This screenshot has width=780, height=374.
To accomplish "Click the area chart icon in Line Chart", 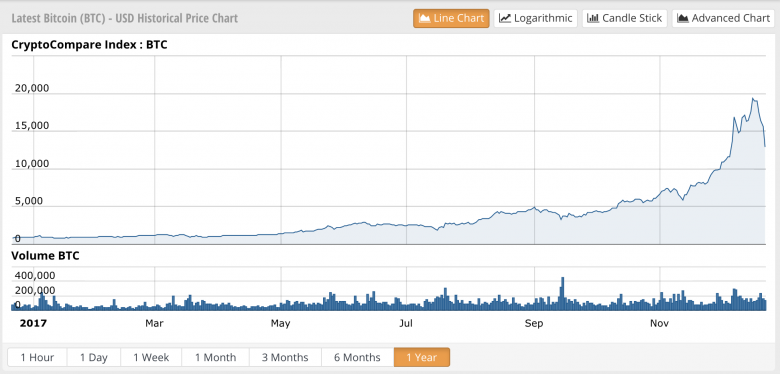I will 424,18.
